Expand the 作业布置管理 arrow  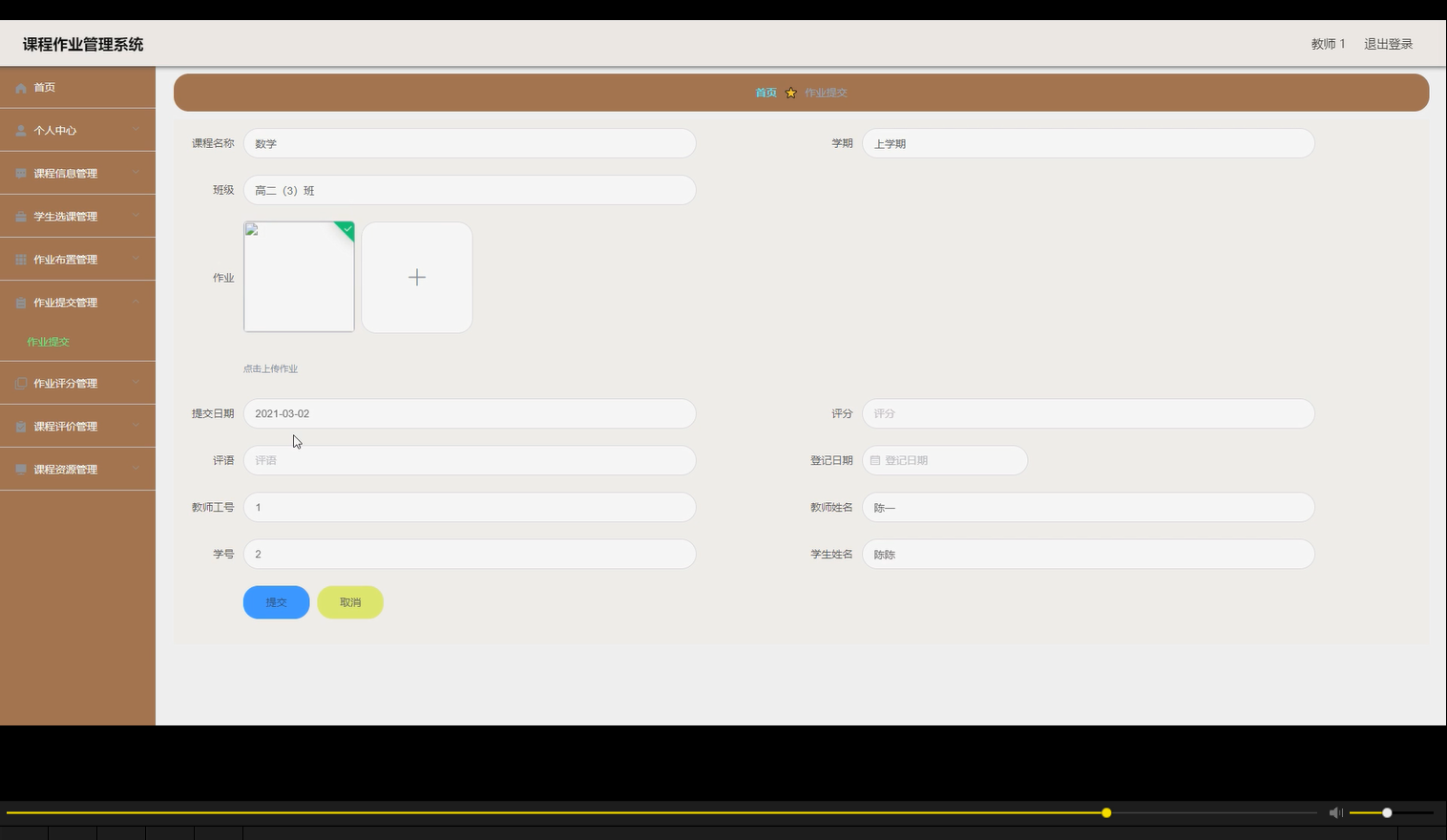(x=136, y=259)
